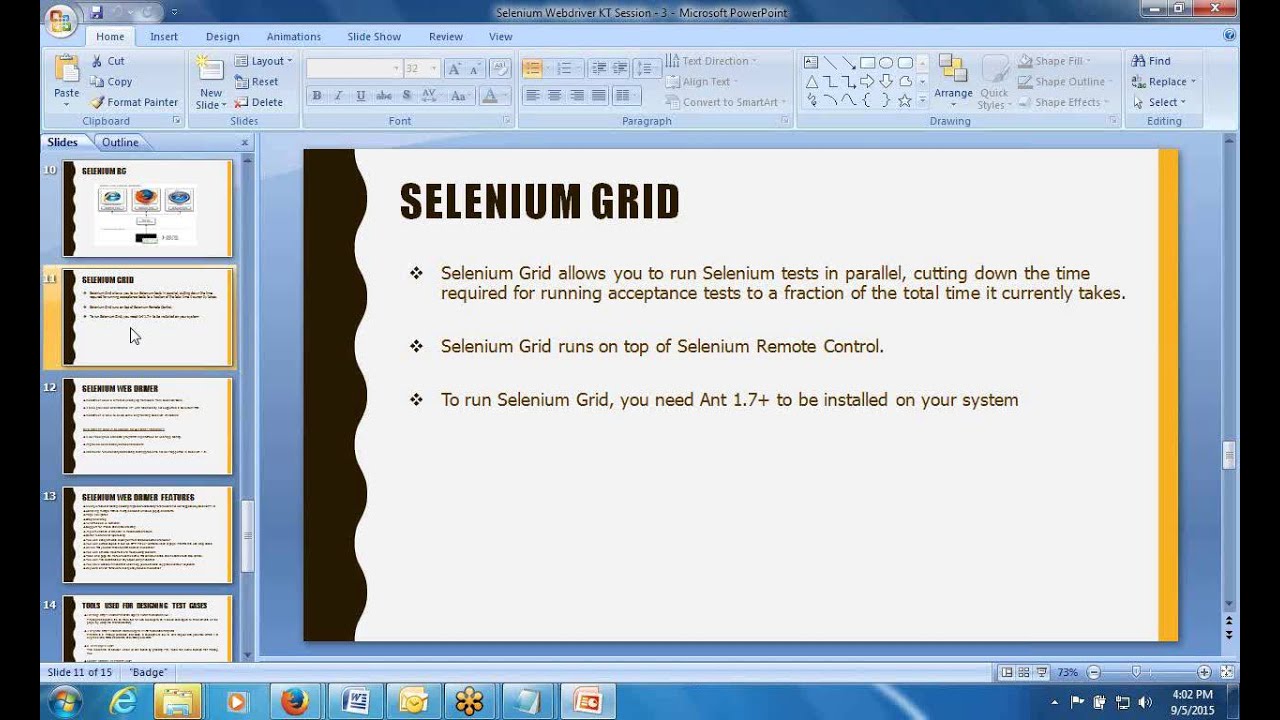Toggle Center text alignment
Viewport: 1280px width, 720px height.
click(554, 96)
